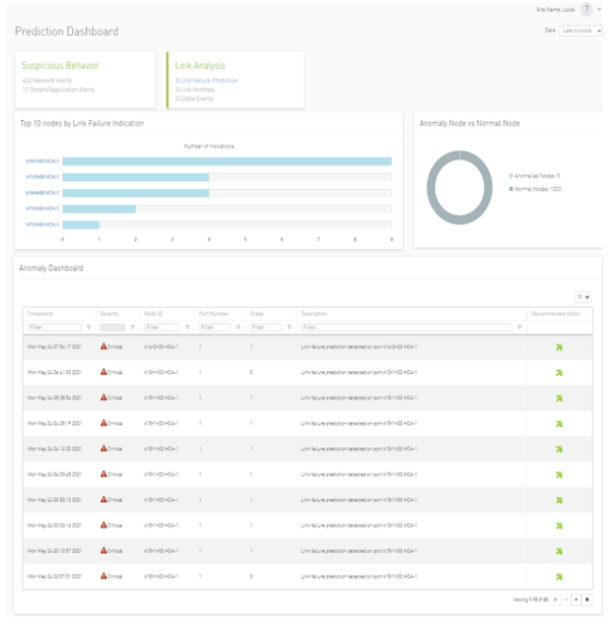The width and height of the screenshot is (616, 617).
Task: Click the recommended action icon in the first row
Action: (x=559, y=346)
